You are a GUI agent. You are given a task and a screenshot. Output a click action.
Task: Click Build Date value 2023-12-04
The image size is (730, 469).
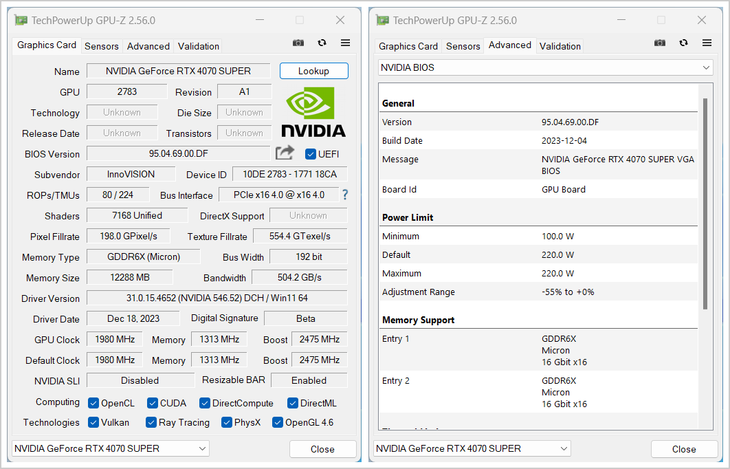(564, 141)
